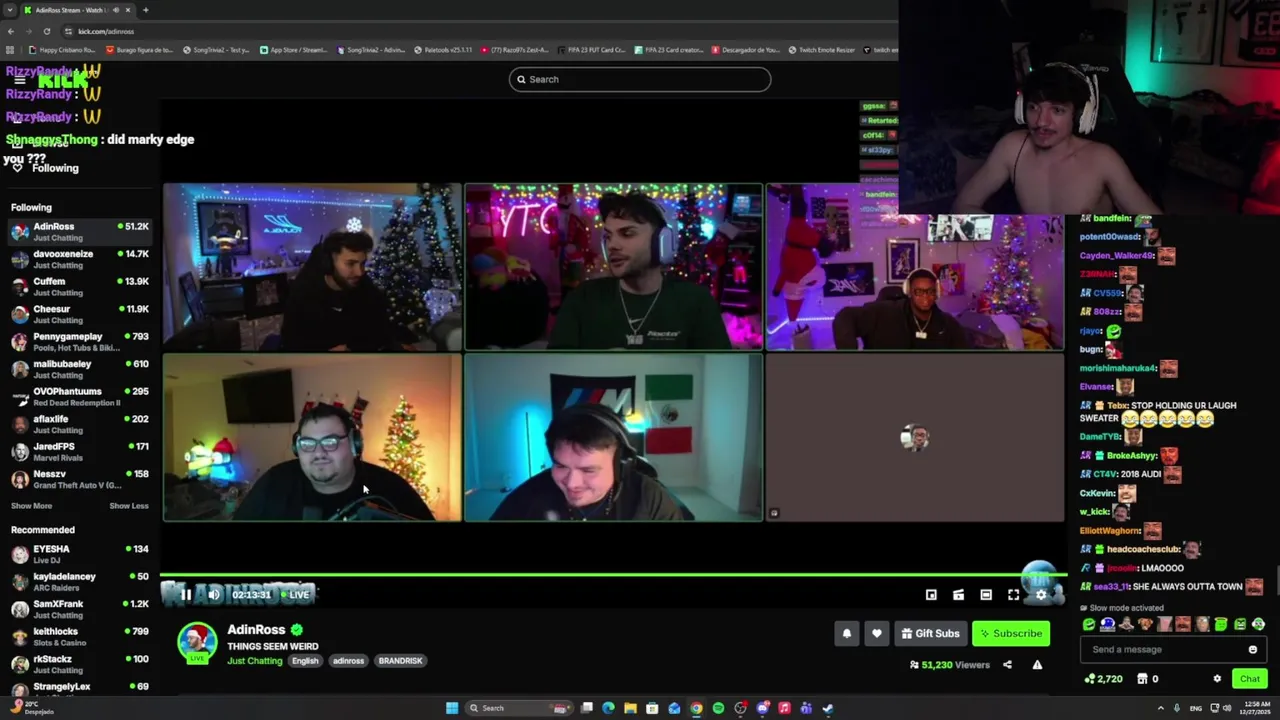
Task: Open Cheesur channel in sidebar
Action: click(x=80, y=314)
